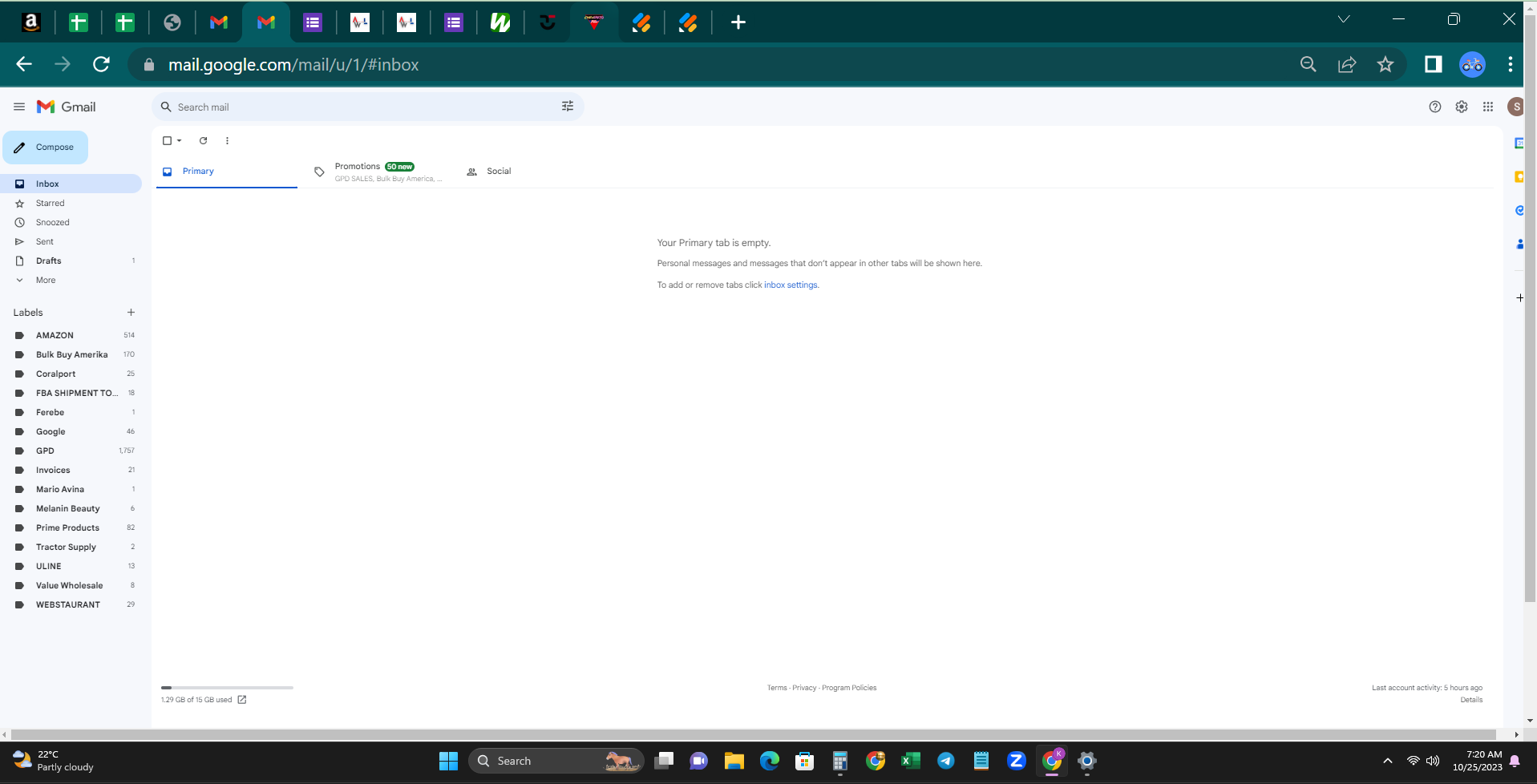Follow the inbox settings link
The height and width of the screenshot is (784, 1537).
[x=791, y=285]
